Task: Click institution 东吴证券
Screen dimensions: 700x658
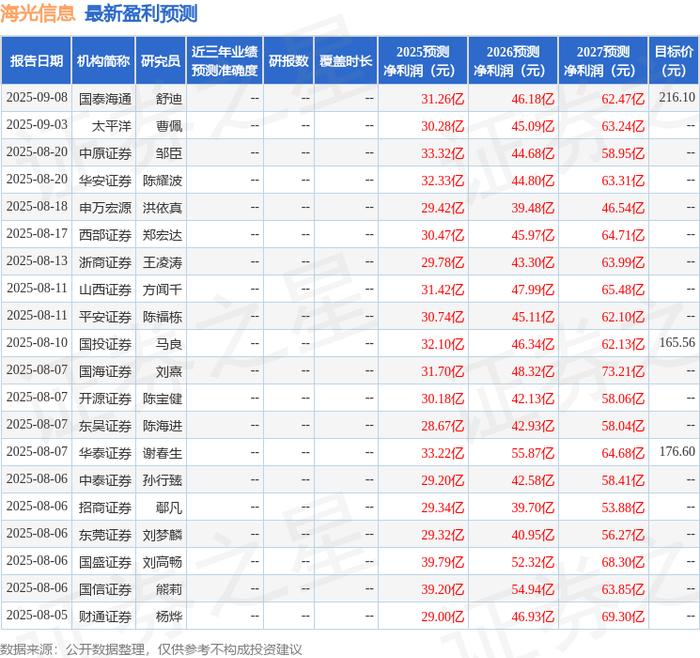Action: tap(105, 425)
